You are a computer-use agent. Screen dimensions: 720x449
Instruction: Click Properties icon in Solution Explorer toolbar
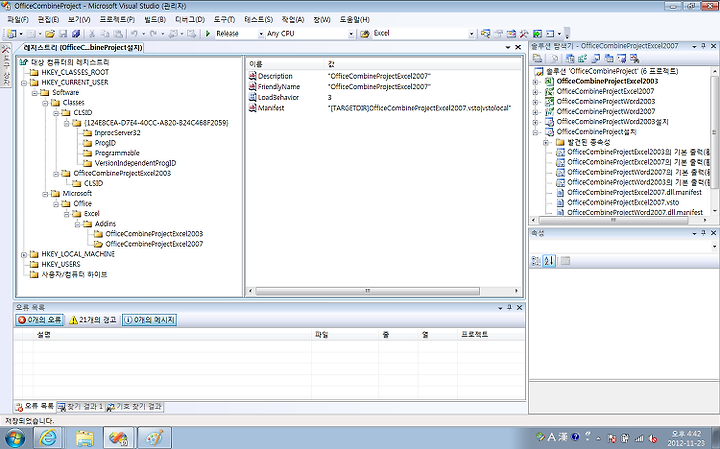point(537,58)
